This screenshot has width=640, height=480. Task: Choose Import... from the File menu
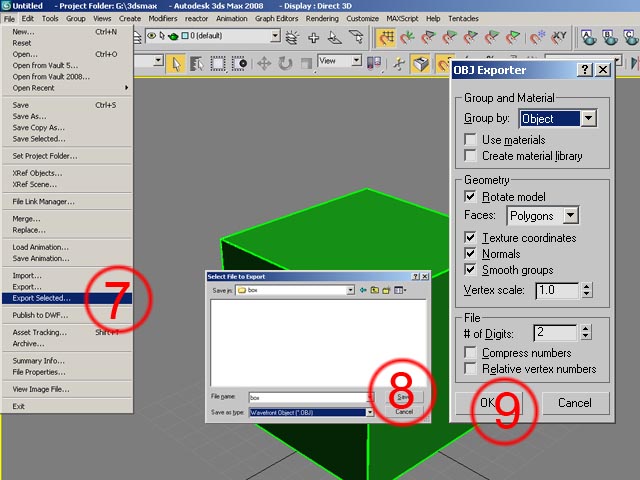[67, 276]
